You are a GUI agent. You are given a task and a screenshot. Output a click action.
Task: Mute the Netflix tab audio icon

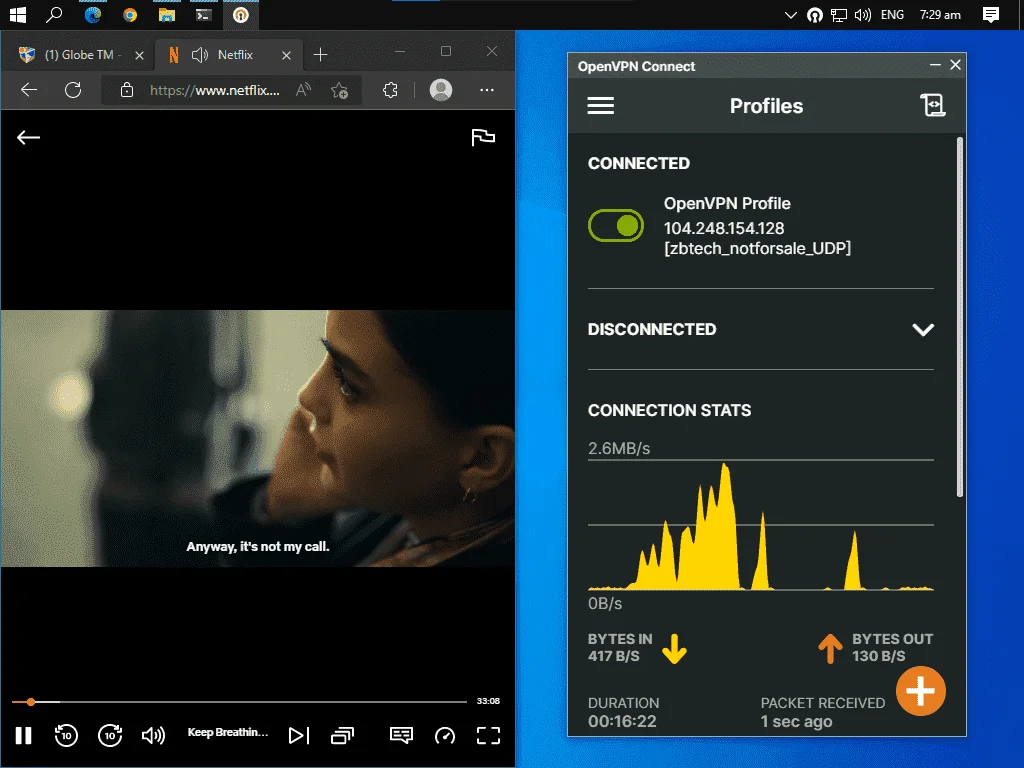point(200,55)
